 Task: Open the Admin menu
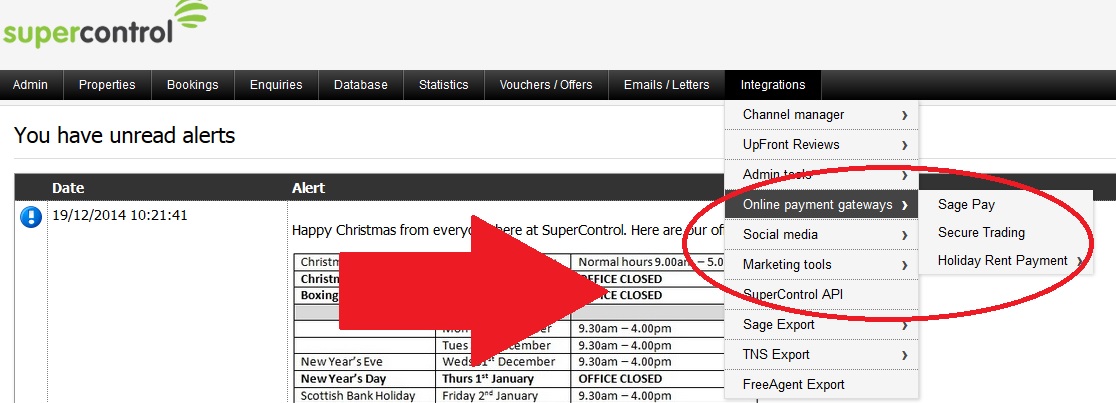pos(31,85)
